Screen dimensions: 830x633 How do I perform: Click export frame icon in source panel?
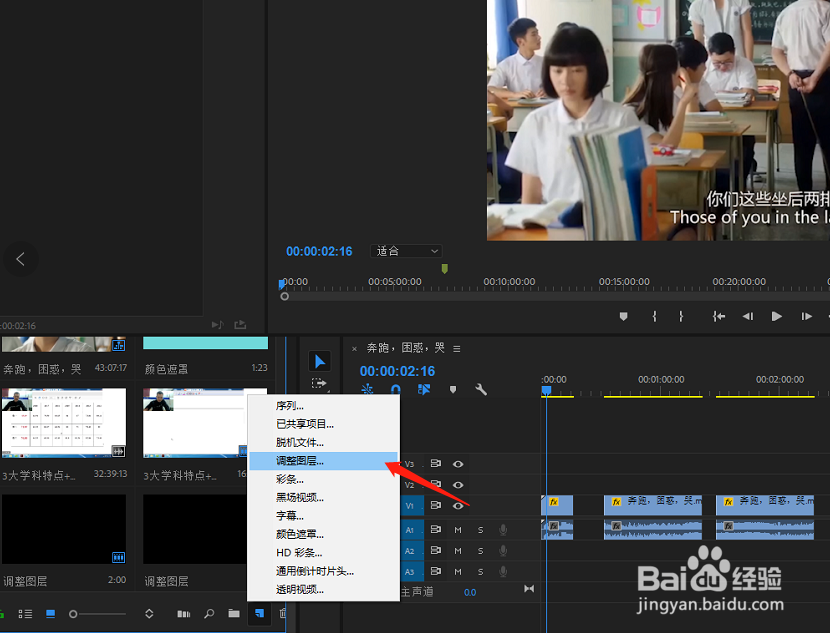[240, 324]
